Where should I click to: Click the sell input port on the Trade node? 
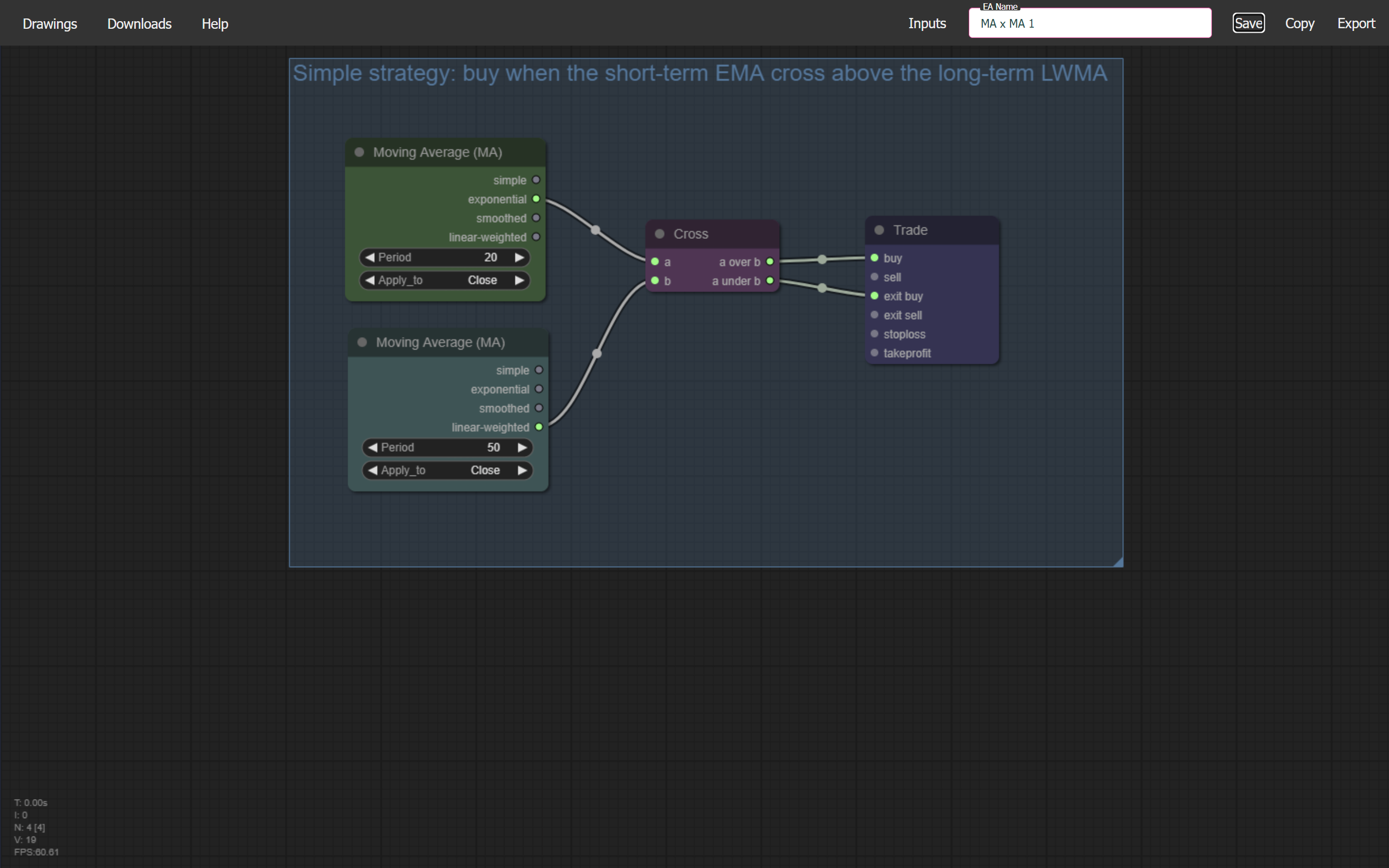(x=875, y=277)
